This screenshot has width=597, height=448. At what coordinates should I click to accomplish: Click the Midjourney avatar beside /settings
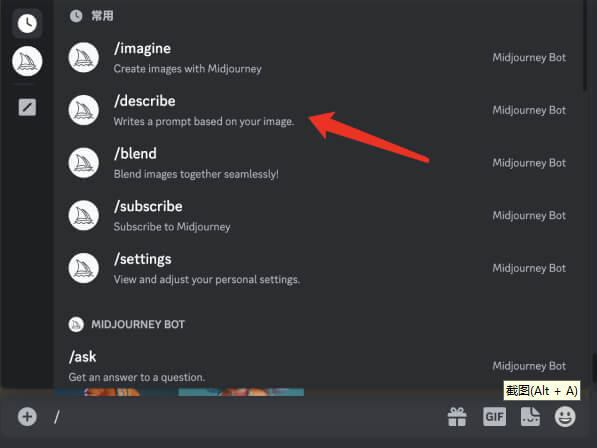click(83, 268)
